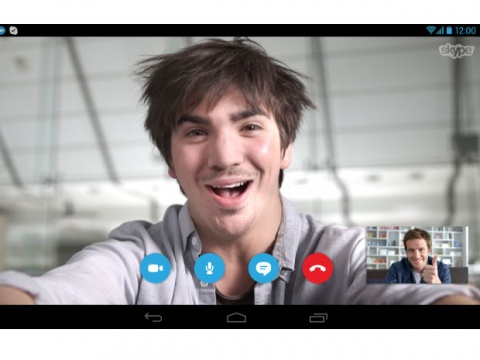Turn off video with the camera button
480x360 pixels.
tap(155, 268)
